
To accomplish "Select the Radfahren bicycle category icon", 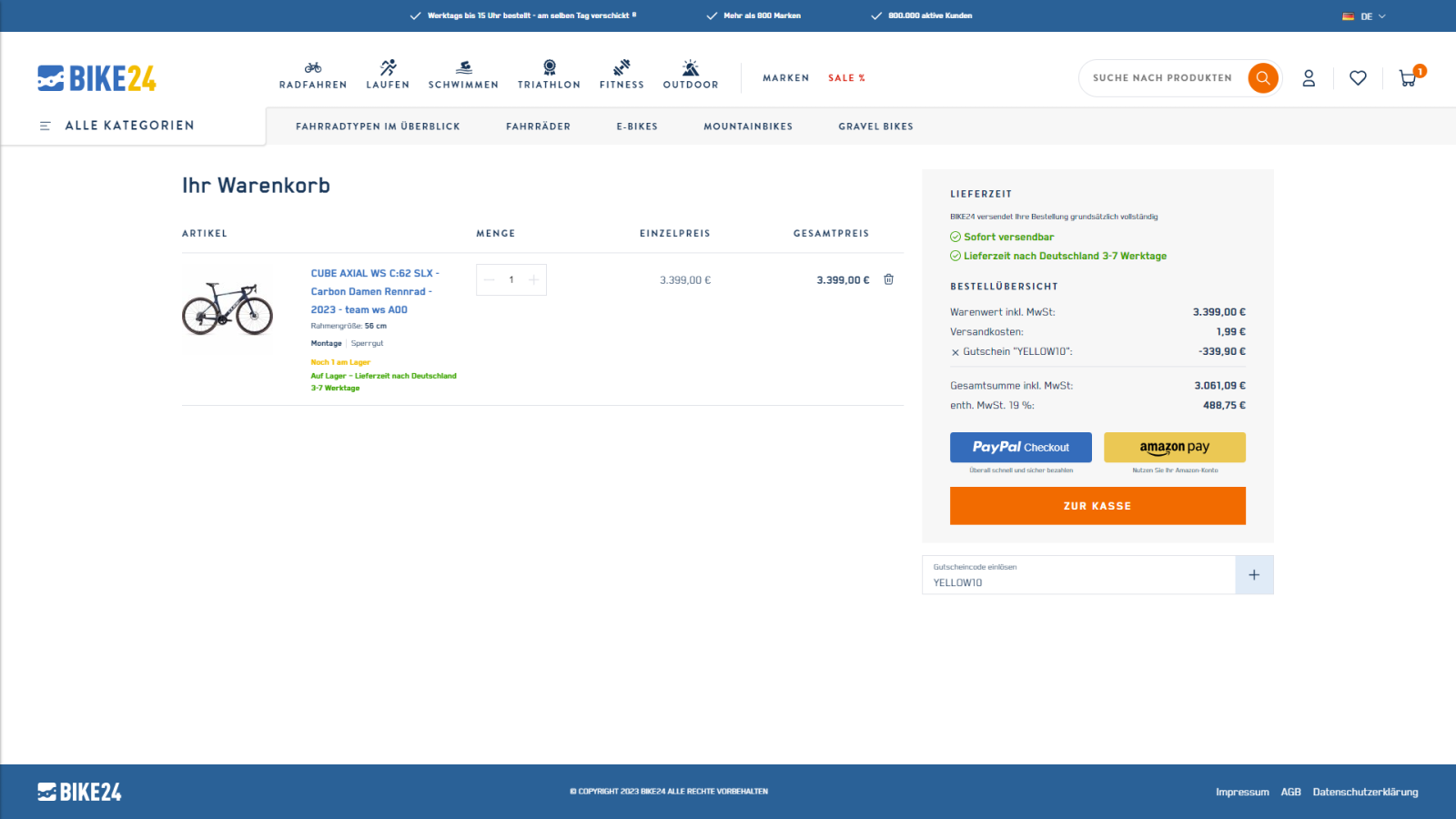I will coord(313,67).
